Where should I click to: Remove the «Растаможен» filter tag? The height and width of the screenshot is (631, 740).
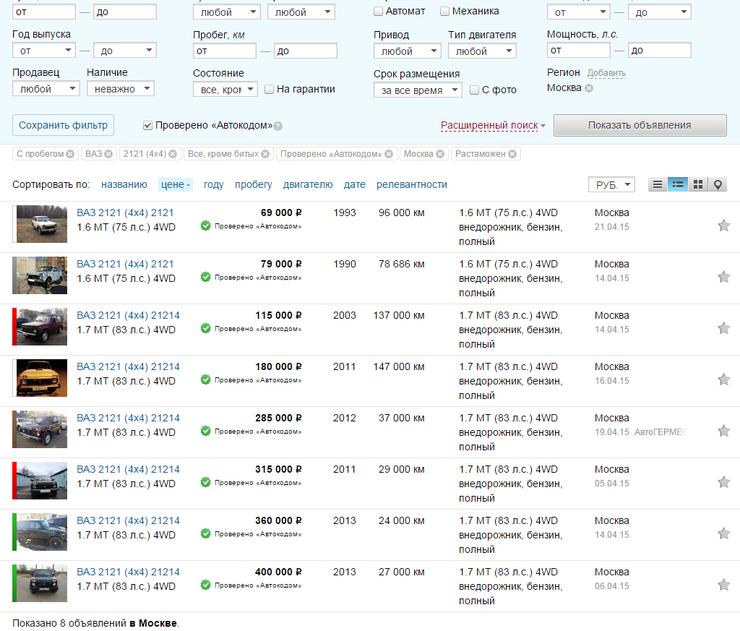coord(513,154)
